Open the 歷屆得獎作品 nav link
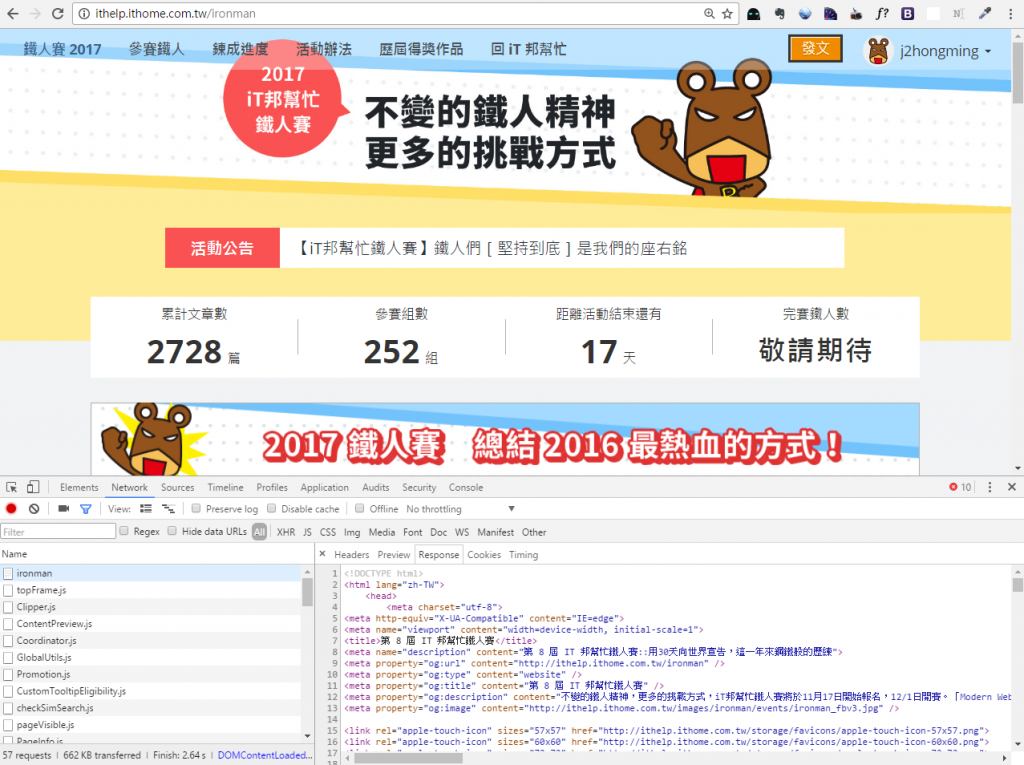This screenshot has width=1024, height=765. pos(421,49)
